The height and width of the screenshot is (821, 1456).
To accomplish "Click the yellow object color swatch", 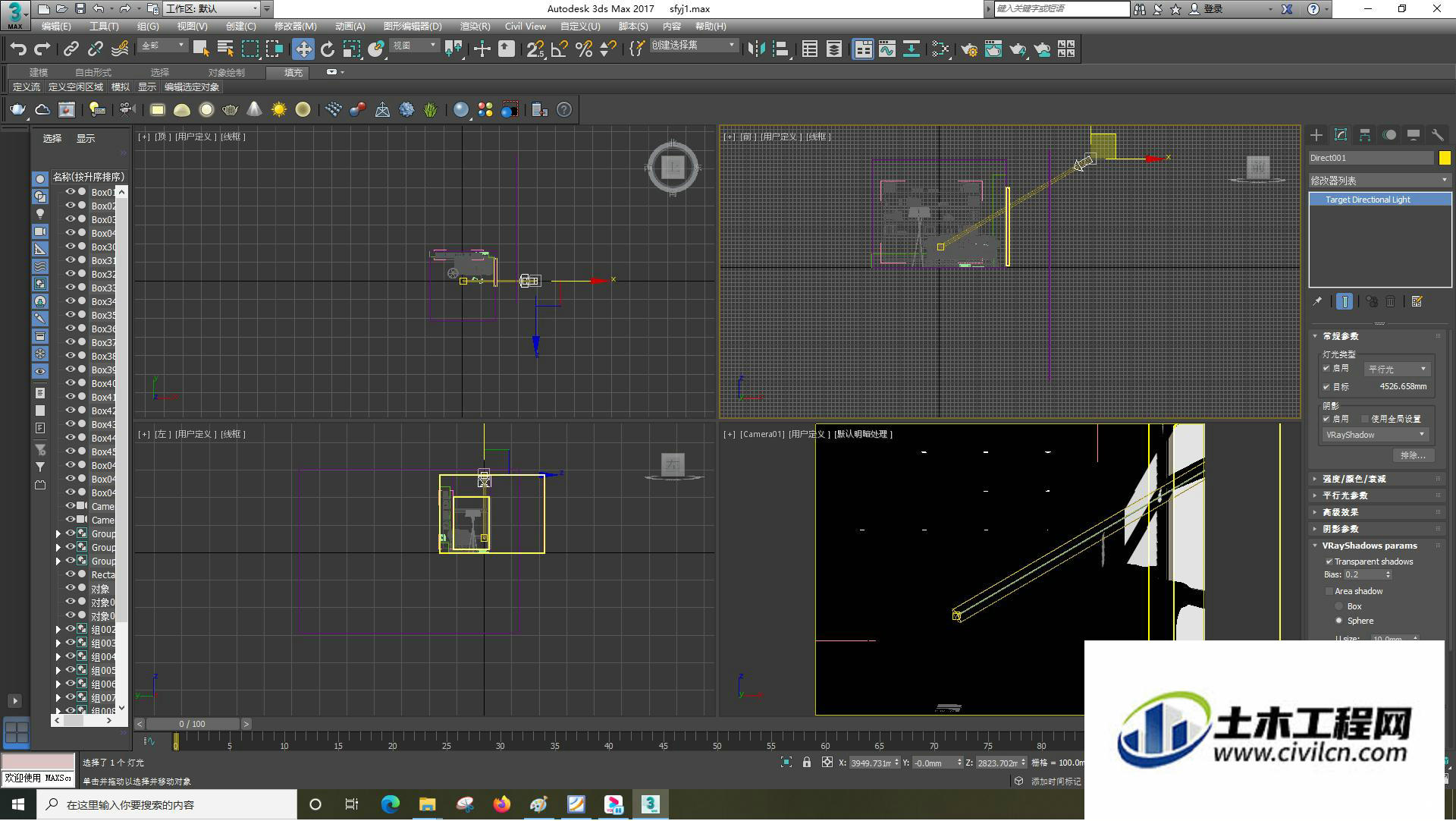I will (x=1445, y=158).
